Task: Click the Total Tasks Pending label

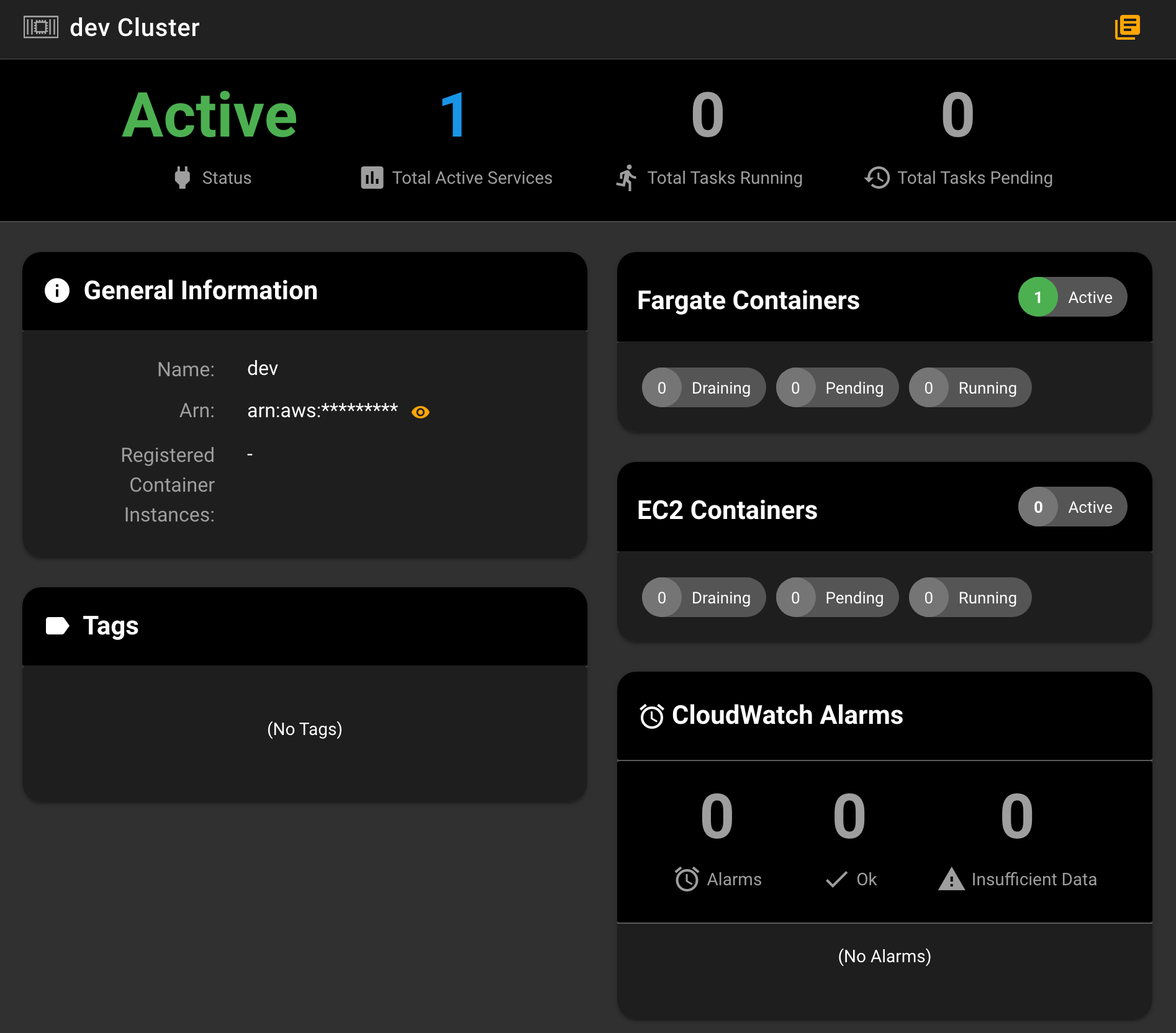Action: [x=975, y=178]
